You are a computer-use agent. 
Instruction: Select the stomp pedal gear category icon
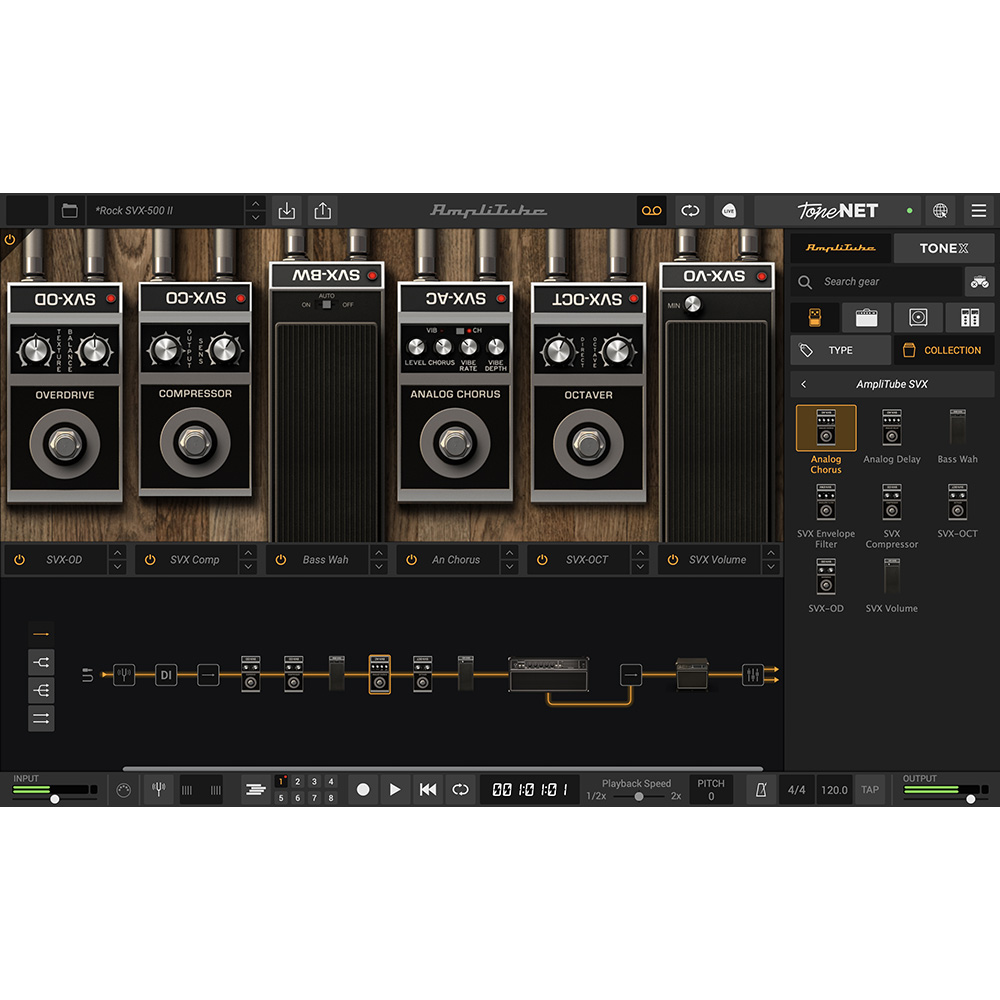pos(814,317)
